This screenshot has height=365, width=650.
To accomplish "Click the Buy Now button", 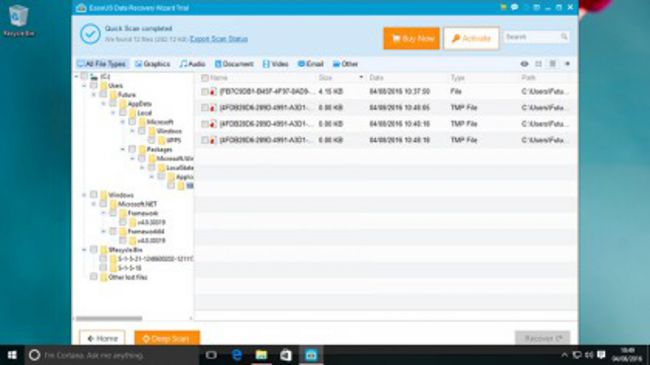I will (x=412, y=39).
